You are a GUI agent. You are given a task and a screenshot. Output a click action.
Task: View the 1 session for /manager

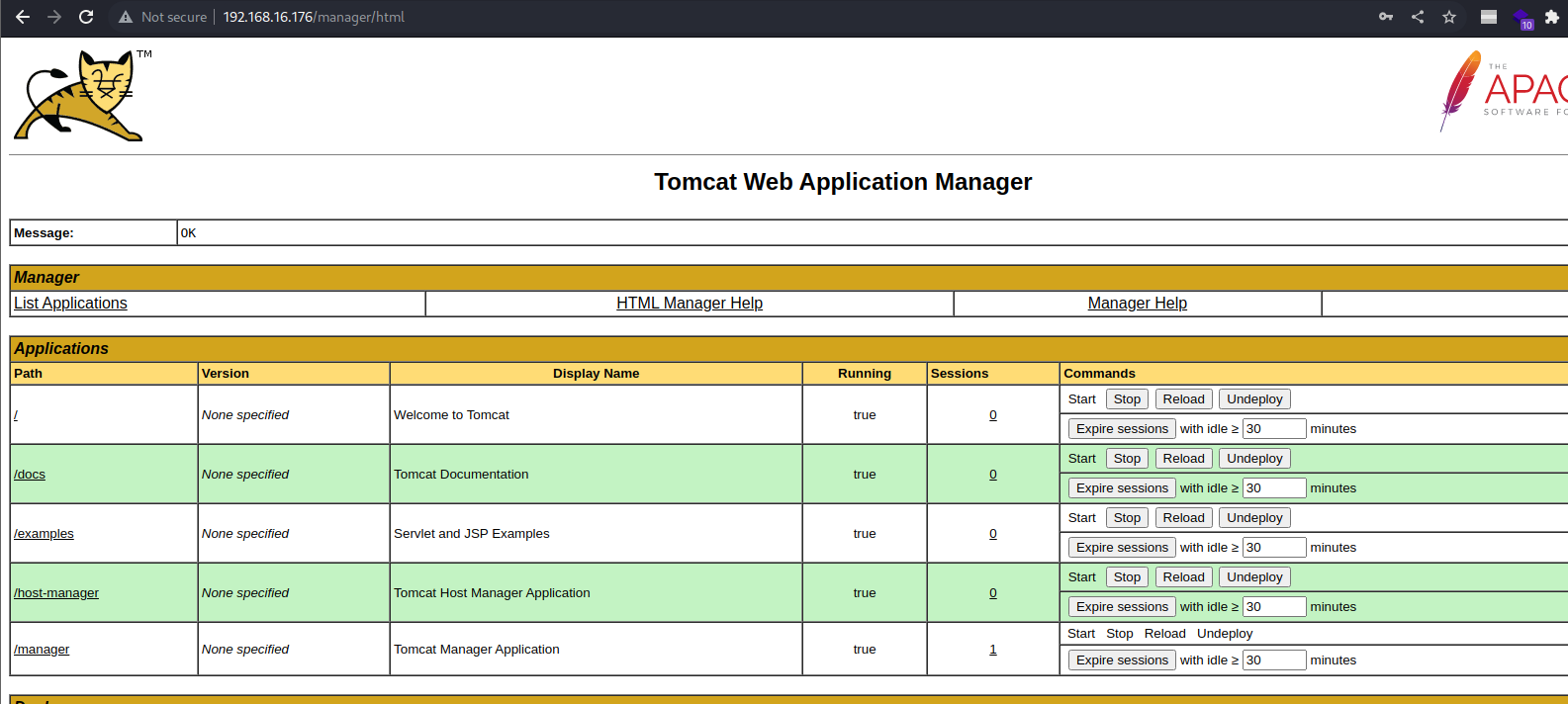[993, 650]
